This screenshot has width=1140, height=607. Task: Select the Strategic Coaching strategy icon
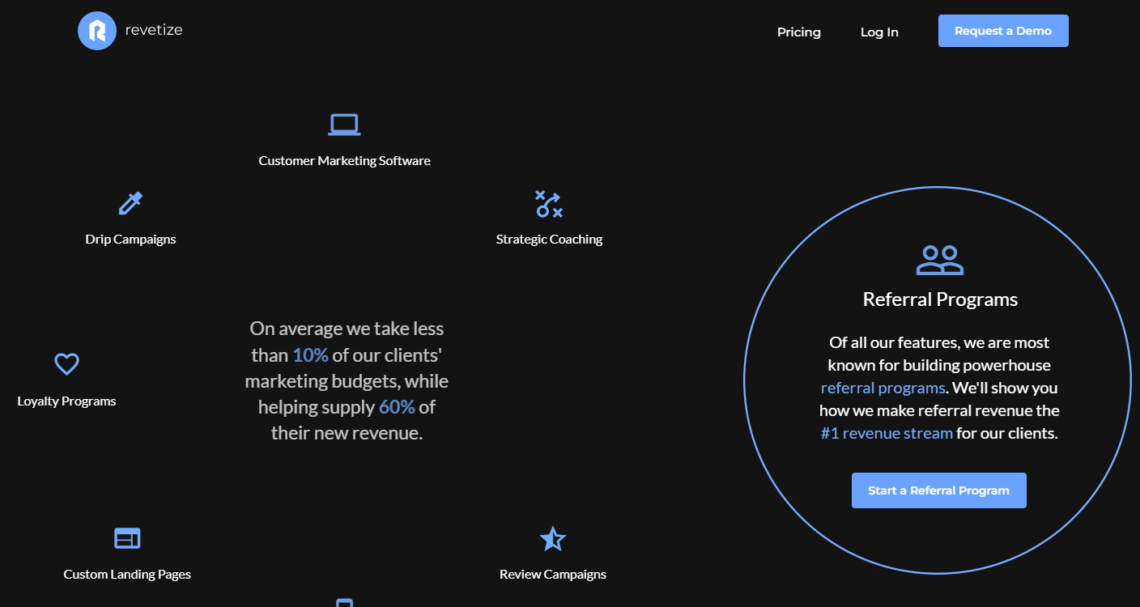coord(548,204)
